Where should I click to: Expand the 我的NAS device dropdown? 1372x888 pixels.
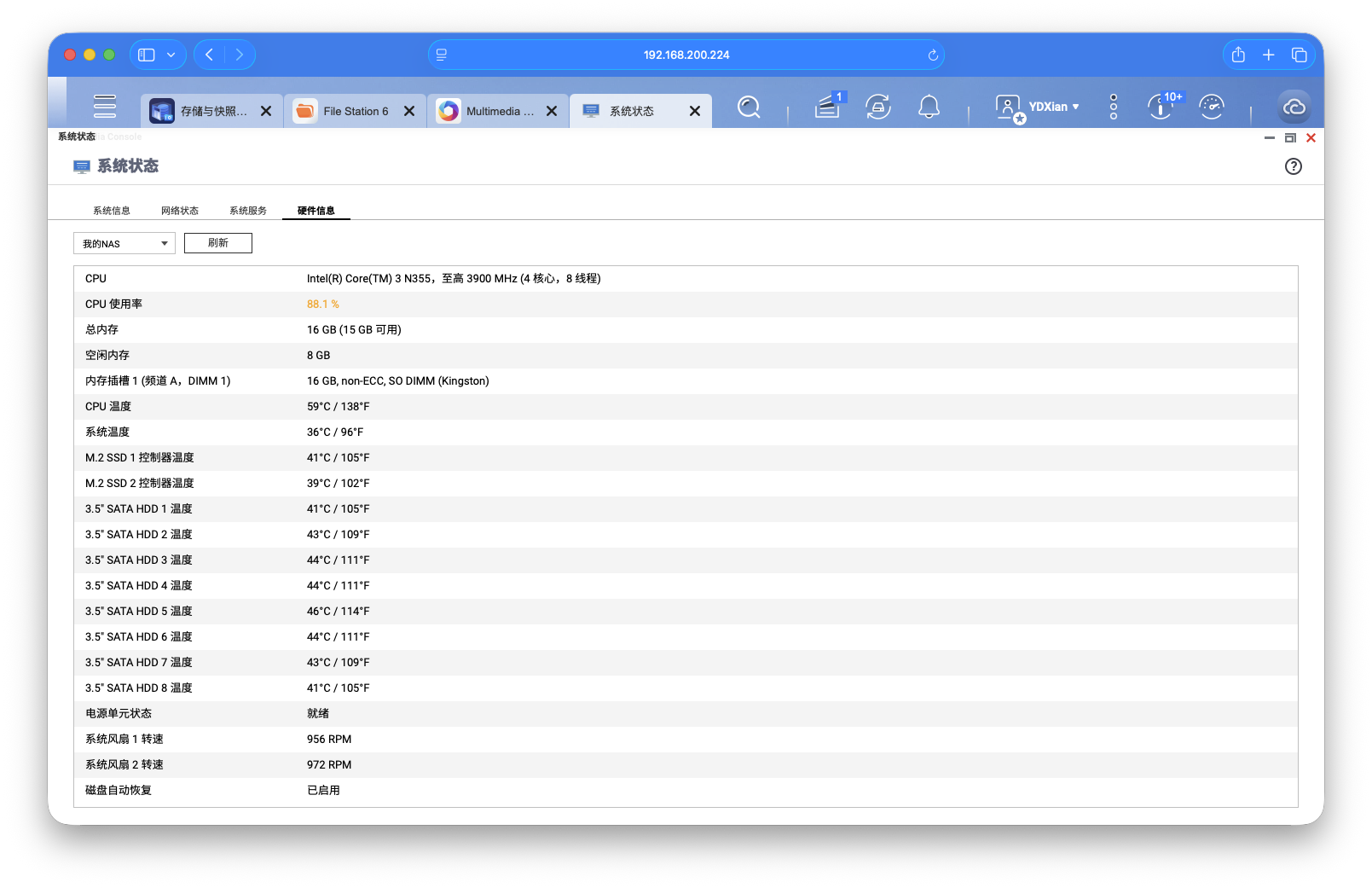[124, 244]
